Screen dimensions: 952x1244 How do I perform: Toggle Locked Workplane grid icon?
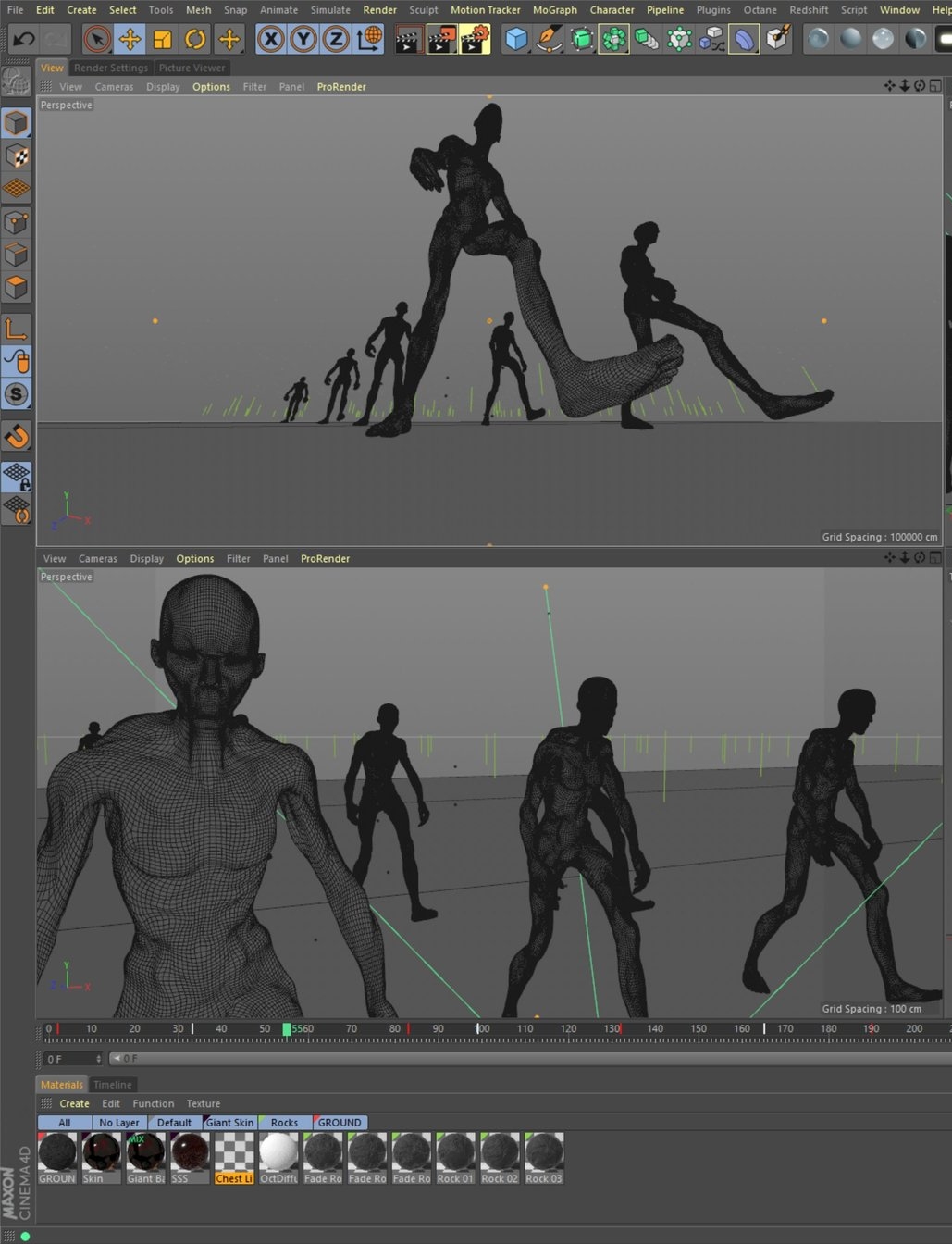[x=16, y=476]
